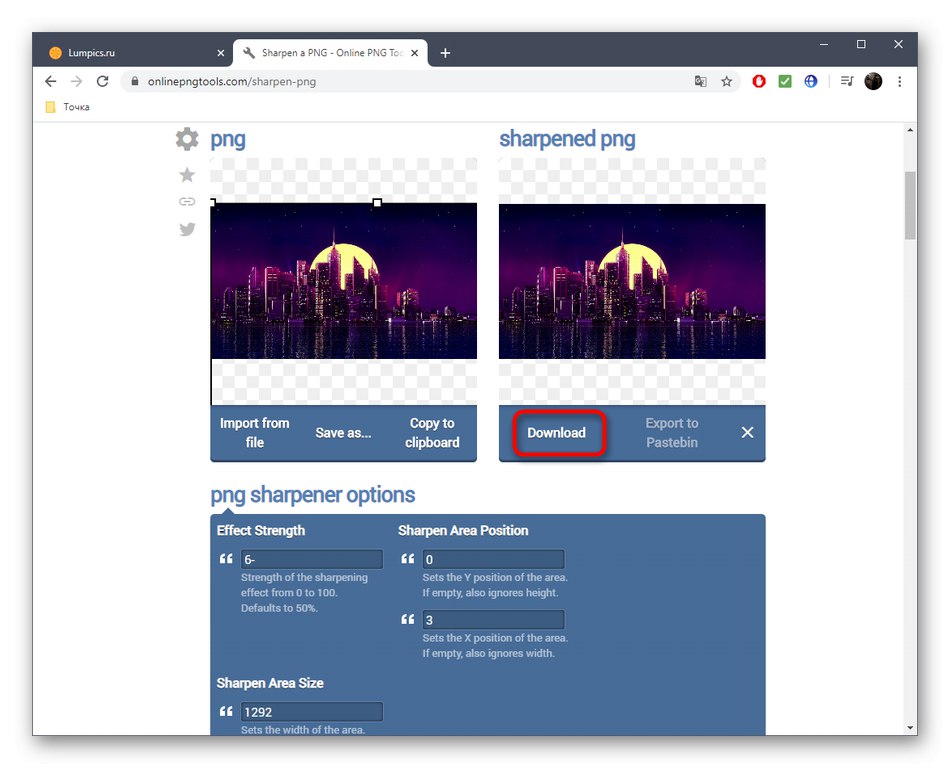The image size is (950, 768).
Task: Star this PNG sharpener tool
Action: click(x=186, y=174)
